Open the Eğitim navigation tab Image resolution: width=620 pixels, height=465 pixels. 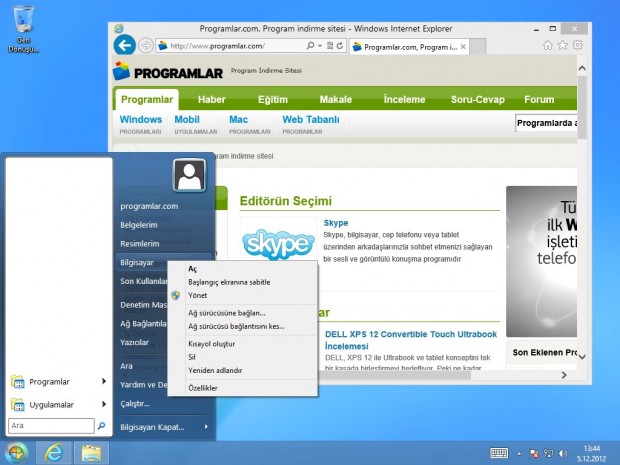click(x=273, y=99)
